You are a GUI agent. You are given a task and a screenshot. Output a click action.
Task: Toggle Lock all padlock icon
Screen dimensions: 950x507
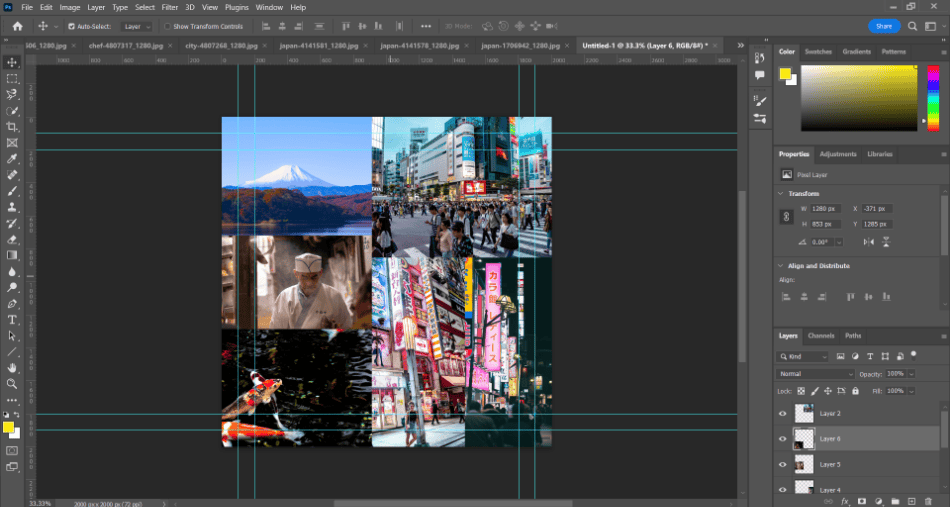tap(855, 391)
